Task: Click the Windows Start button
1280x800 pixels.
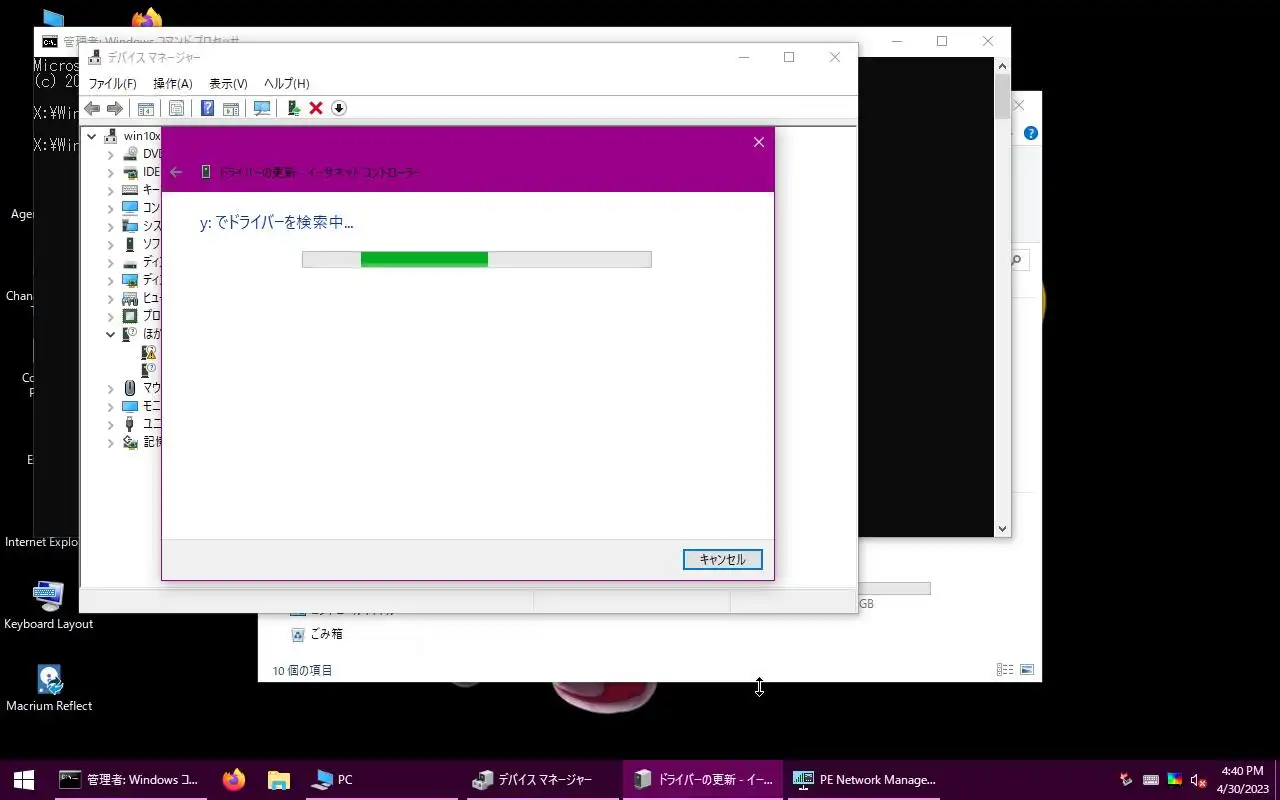Action: tap(24, 780)
